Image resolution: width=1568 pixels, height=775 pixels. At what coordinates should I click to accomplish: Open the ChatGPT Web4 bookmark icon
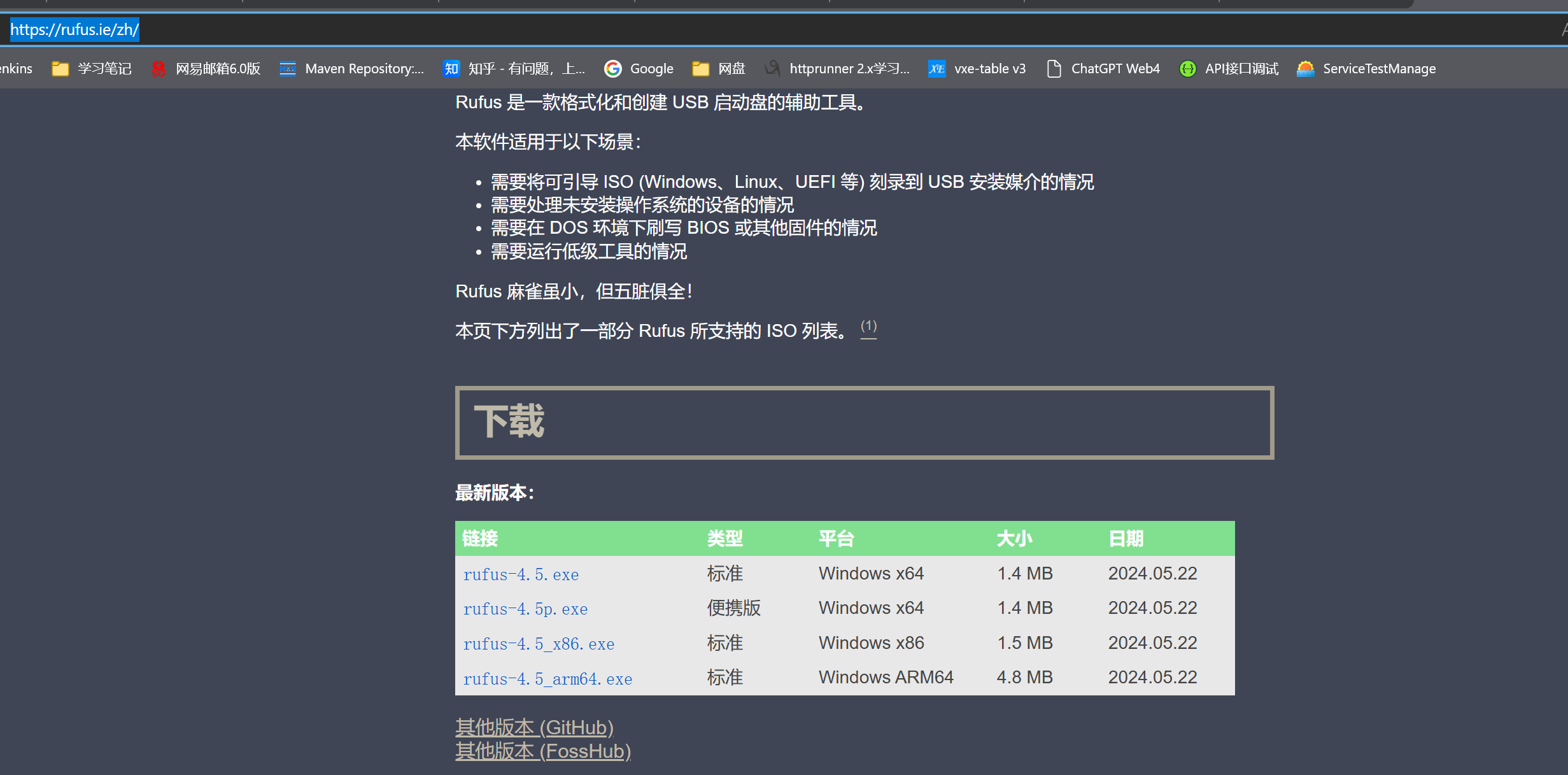[1054, 69]
